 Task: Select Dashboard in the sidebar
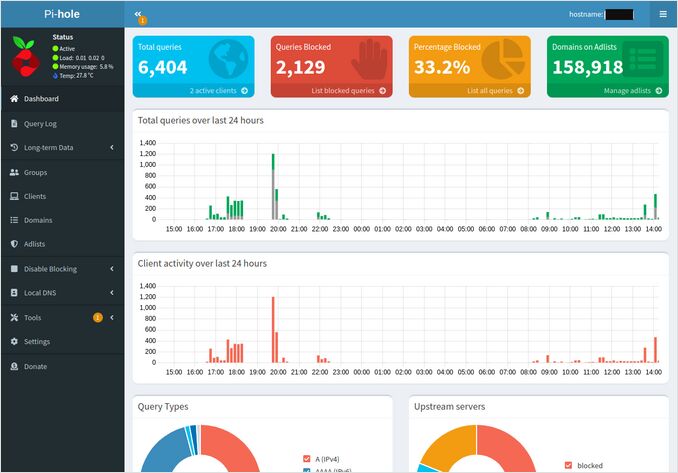pos(41,99)
